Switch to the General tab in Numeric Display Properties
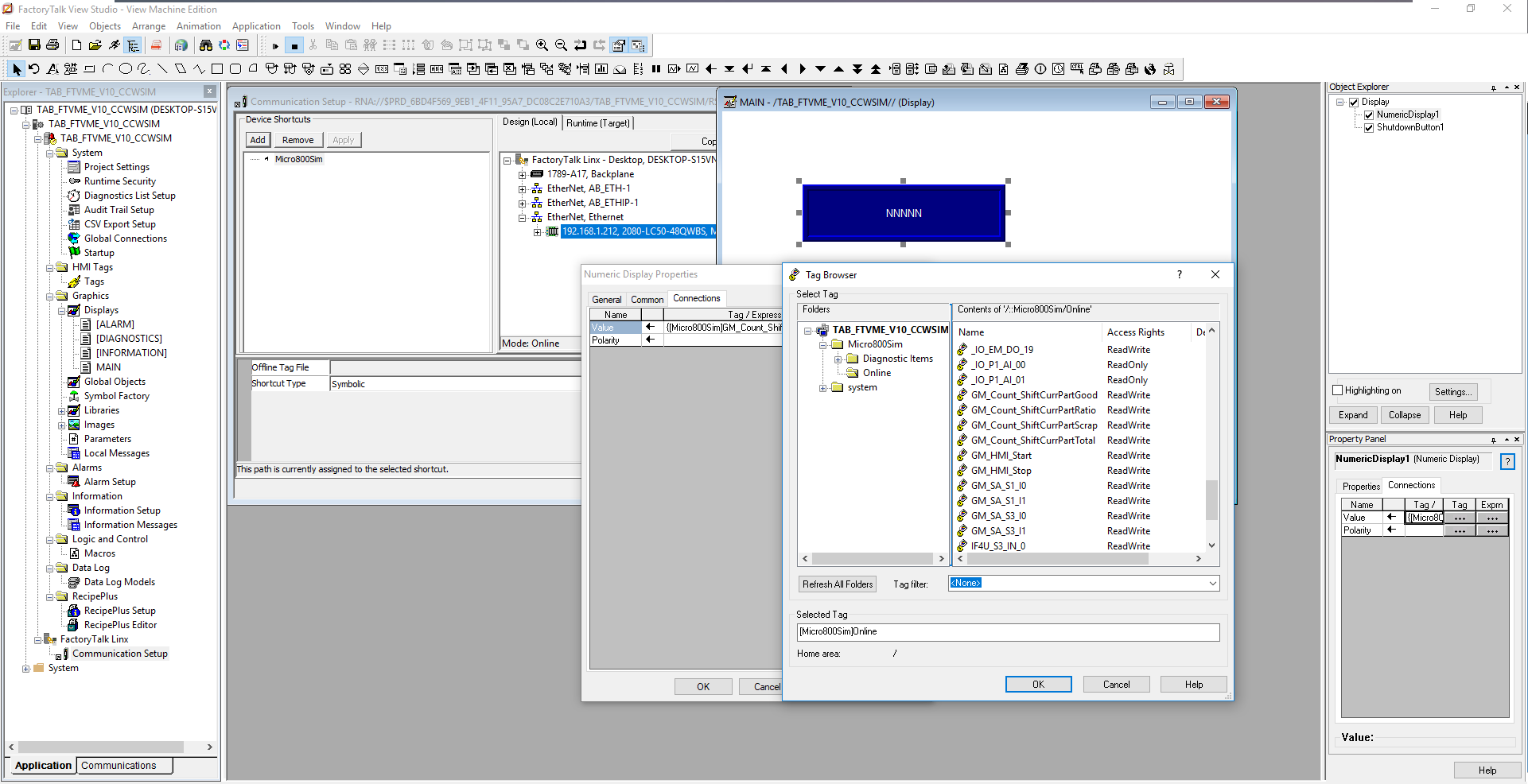This screenshot has height=784, width=1528. (607, 300)
